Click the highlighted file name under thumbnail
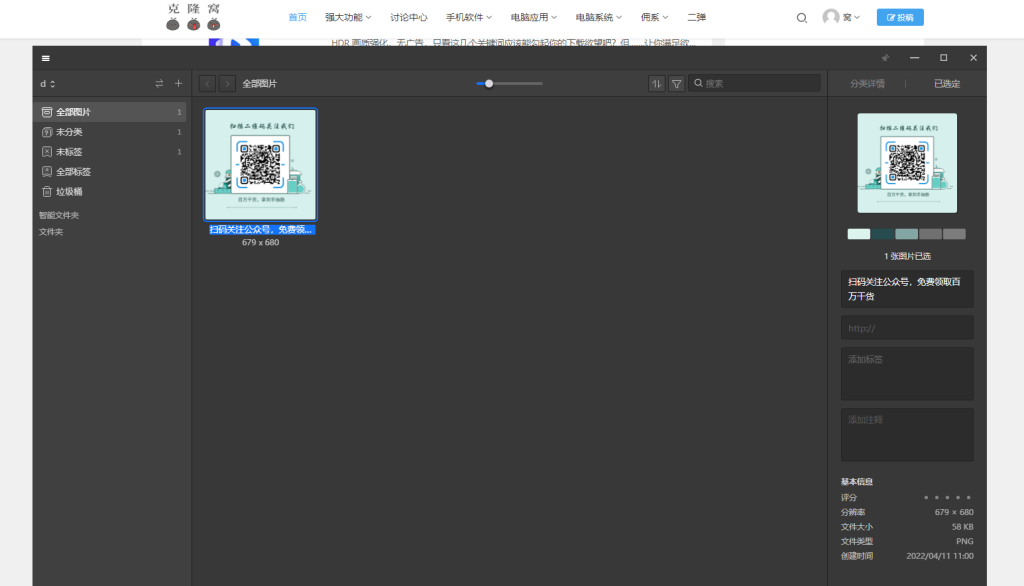 pyautogui.click(x=261, y=229)
